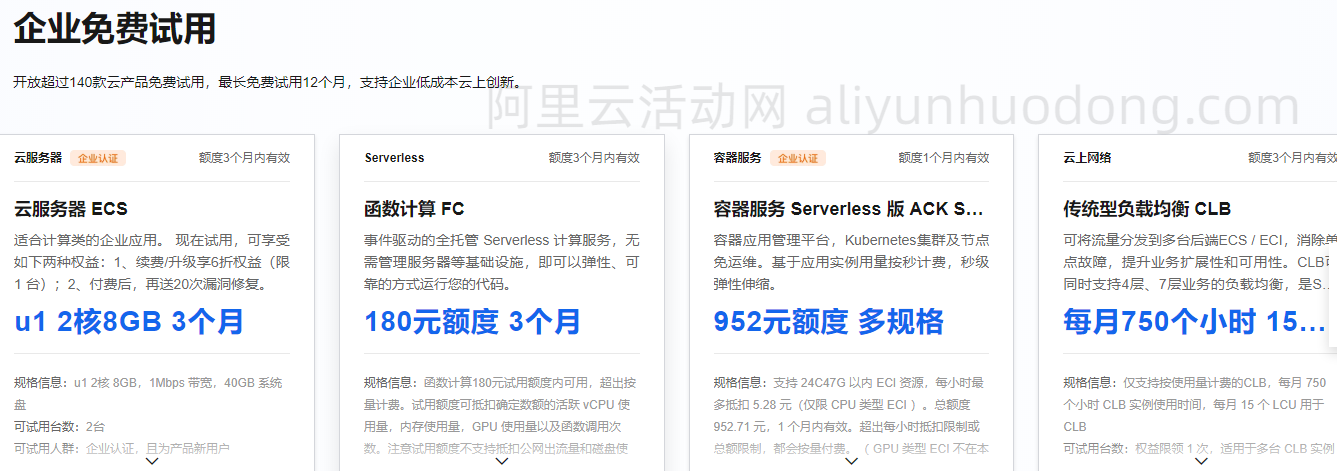Viewport: 1337px width, 471px height.
Task: Click the 180元额度 3个月 offer text
Action: click(x=472, y=322)
